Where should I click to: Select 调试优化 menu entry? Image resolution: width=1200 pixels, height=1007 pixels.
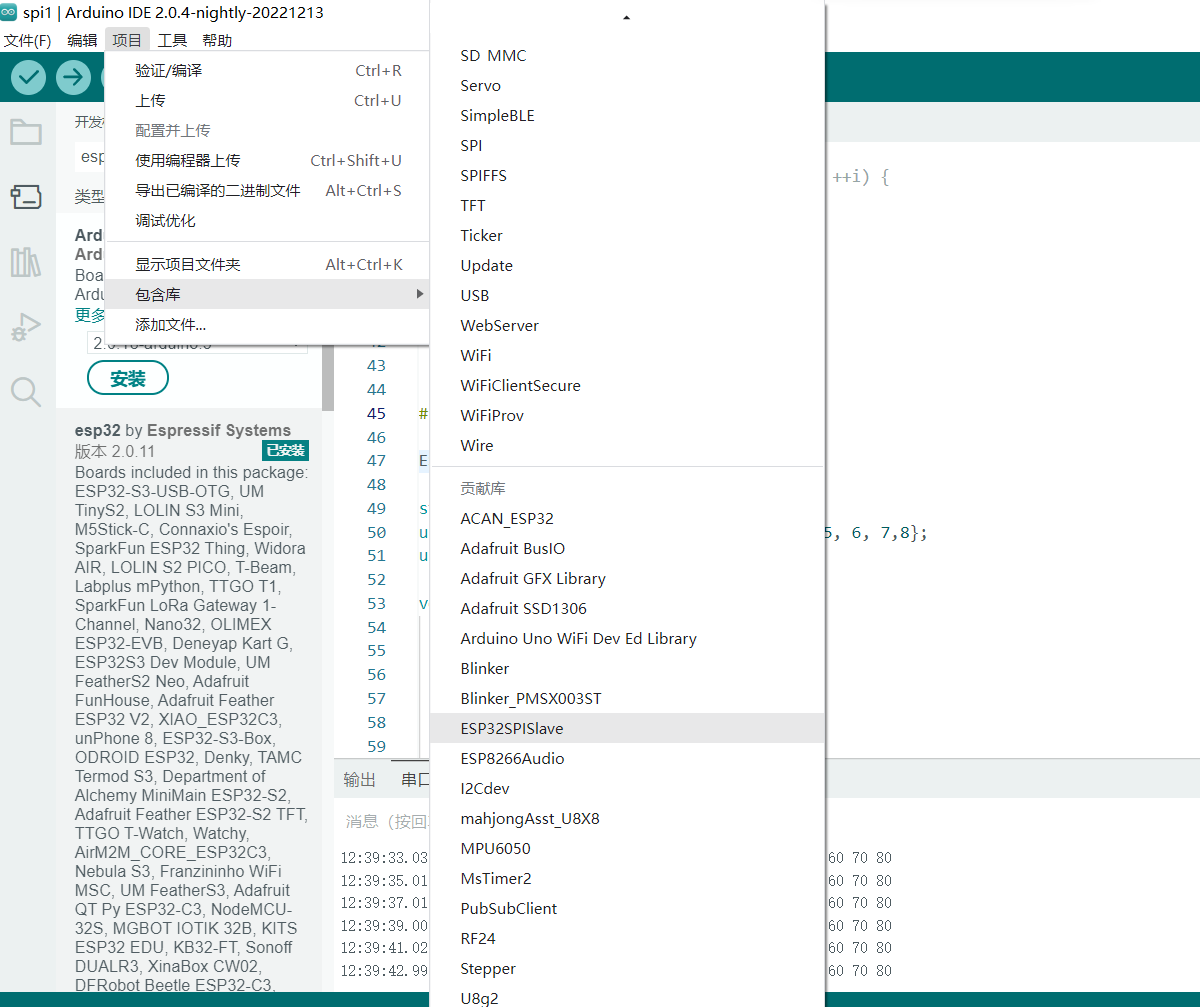click(267, 221)
